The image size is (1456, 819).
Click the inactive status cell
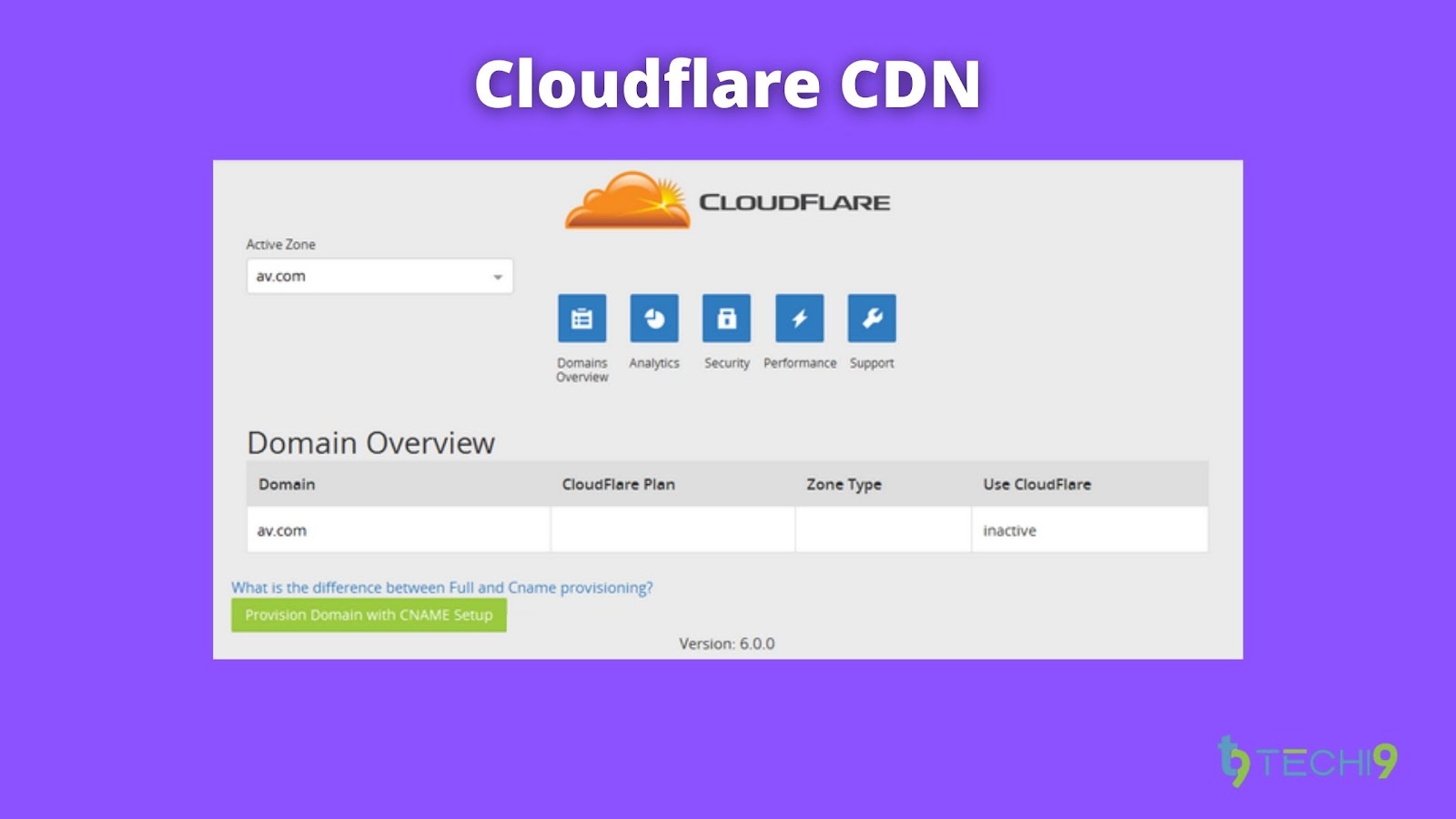(x=1089, y=530)
